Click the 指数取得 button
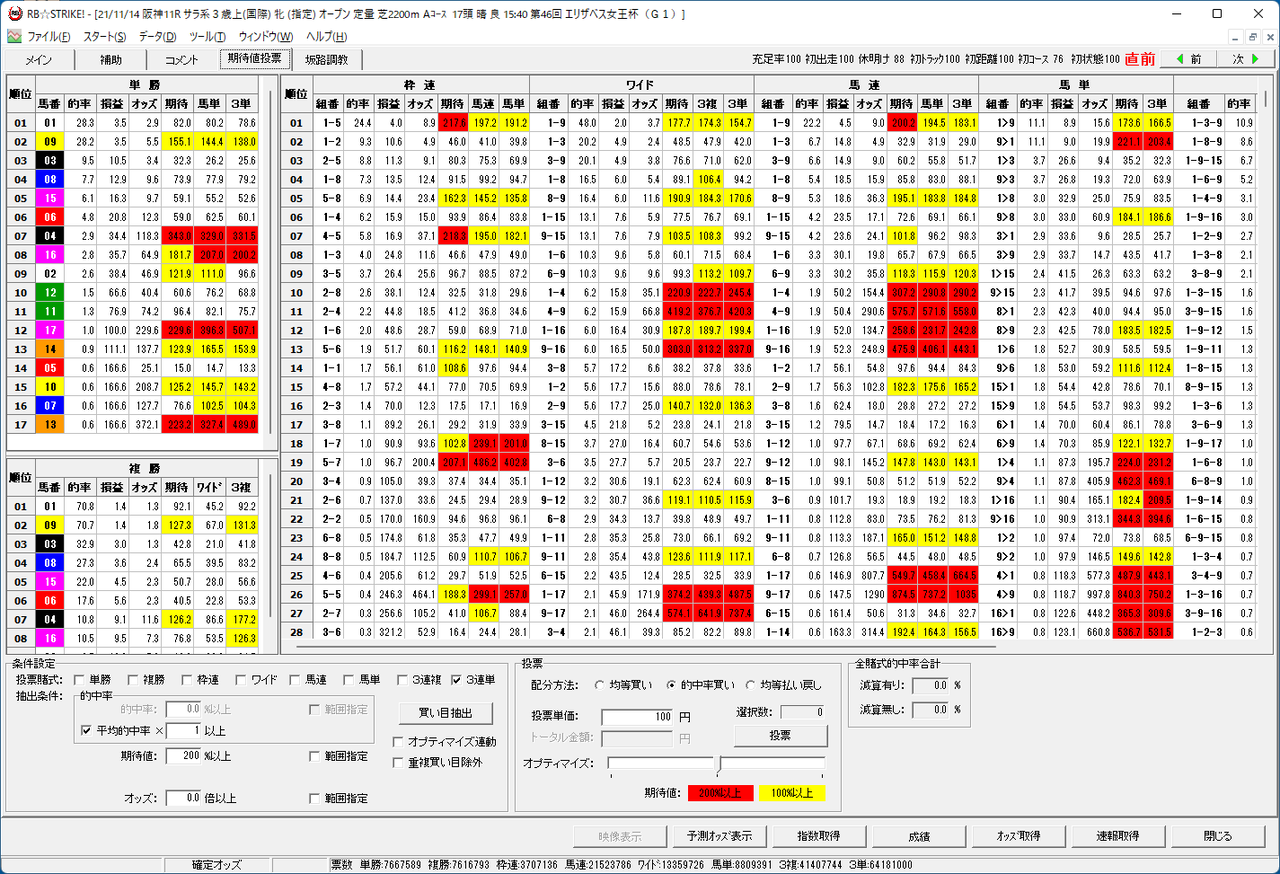This screenshot has width=1280, height=874. [x=817, y=836]
